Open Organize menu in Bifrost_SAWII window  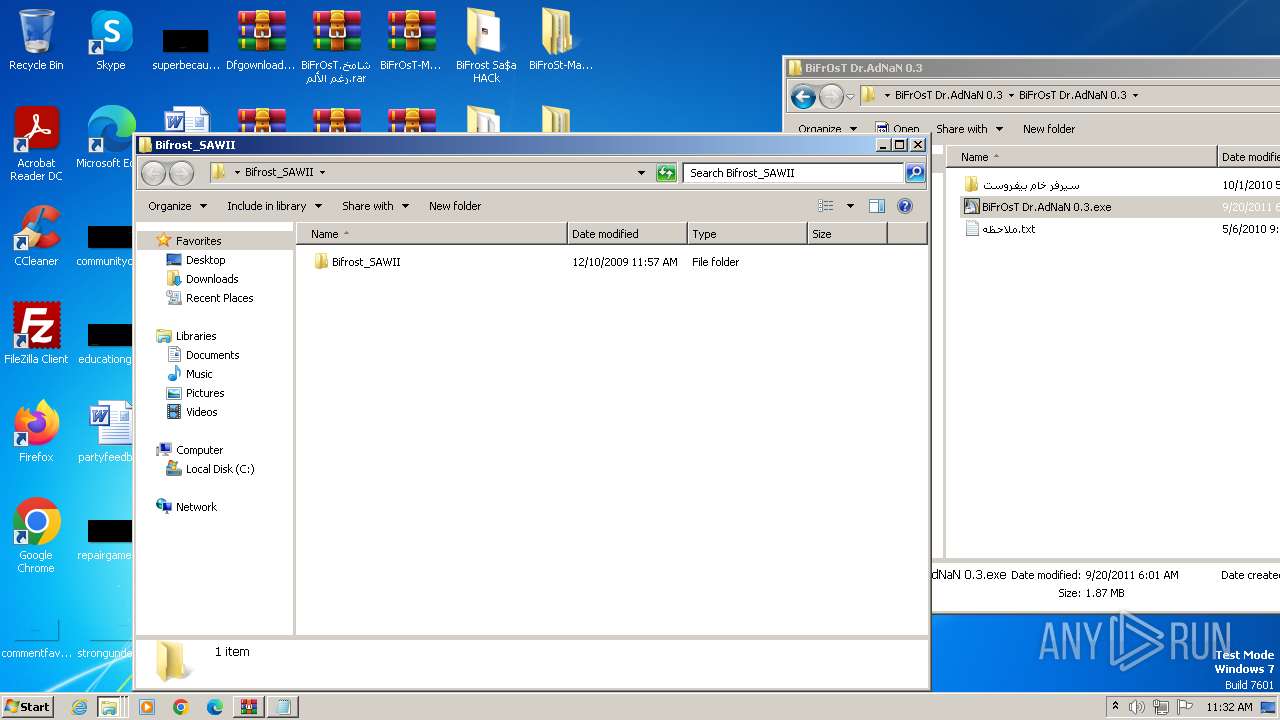click(177, 206)
